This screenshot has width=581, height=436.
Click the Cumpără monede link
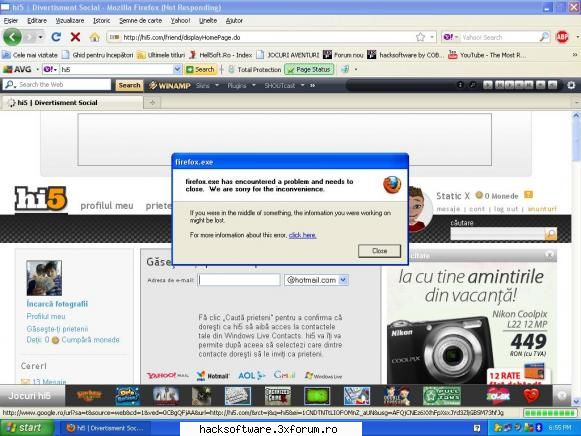click(x=90, y=340)
